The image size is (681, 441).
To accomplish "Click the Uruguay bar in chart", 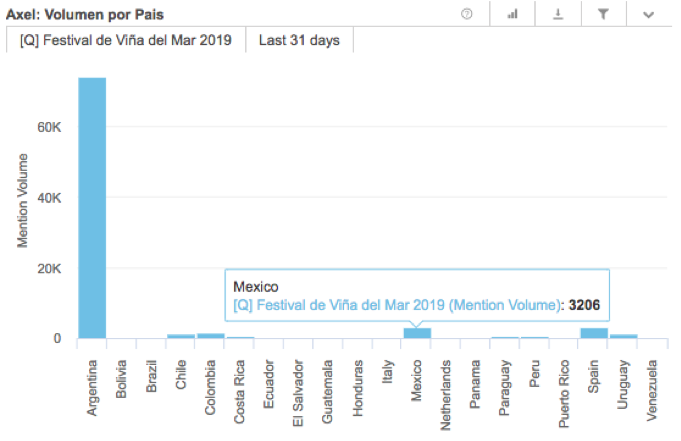I will pos(624,337).
